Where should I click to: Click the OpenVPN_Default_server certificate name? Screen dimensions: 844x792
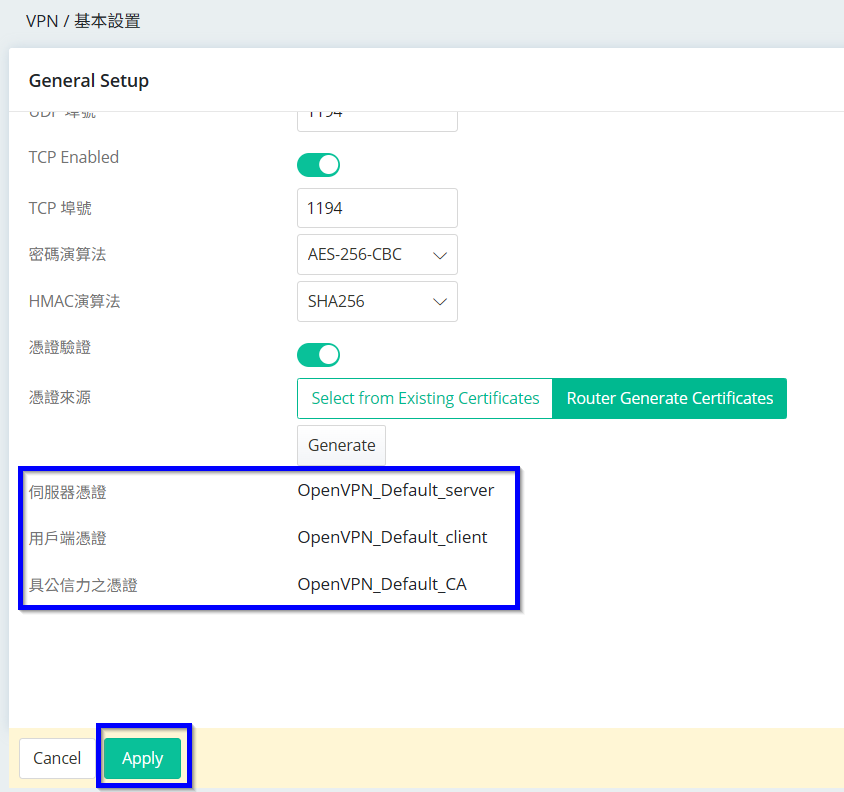click(x=396, y=490)
